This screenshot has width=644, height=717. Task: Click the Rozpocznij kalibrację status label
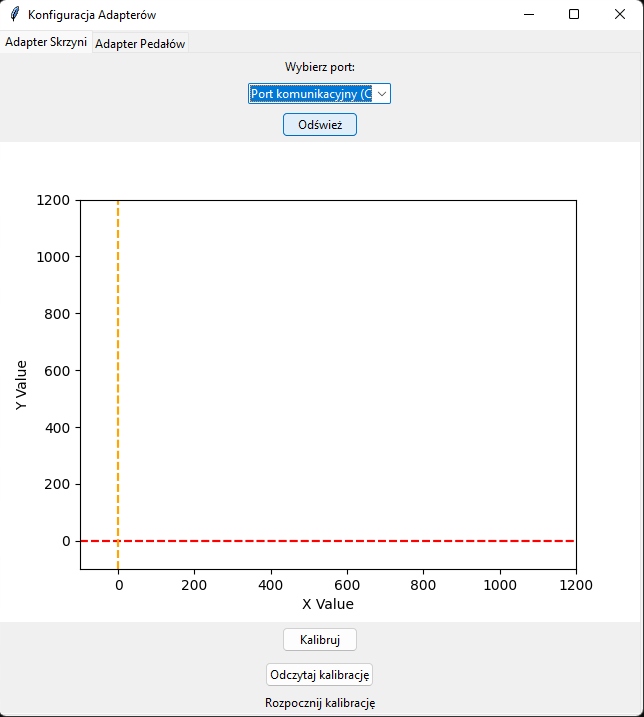click(320, 703)
